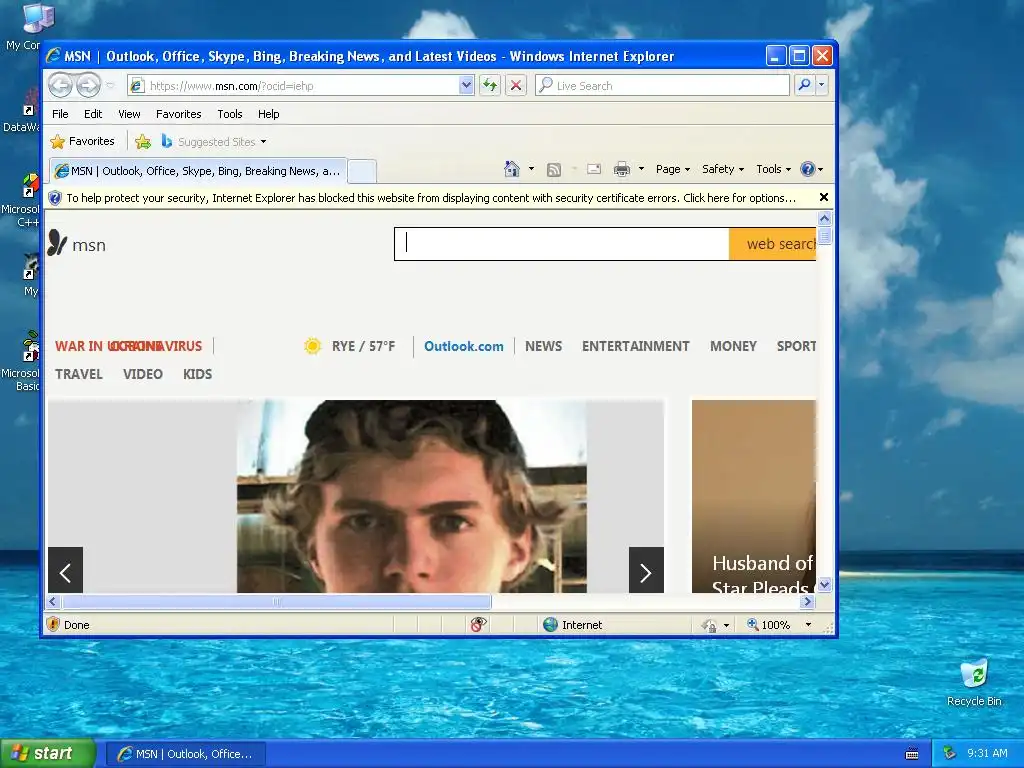
Task: Open the Help menu
Action: [x=268, y=114]
